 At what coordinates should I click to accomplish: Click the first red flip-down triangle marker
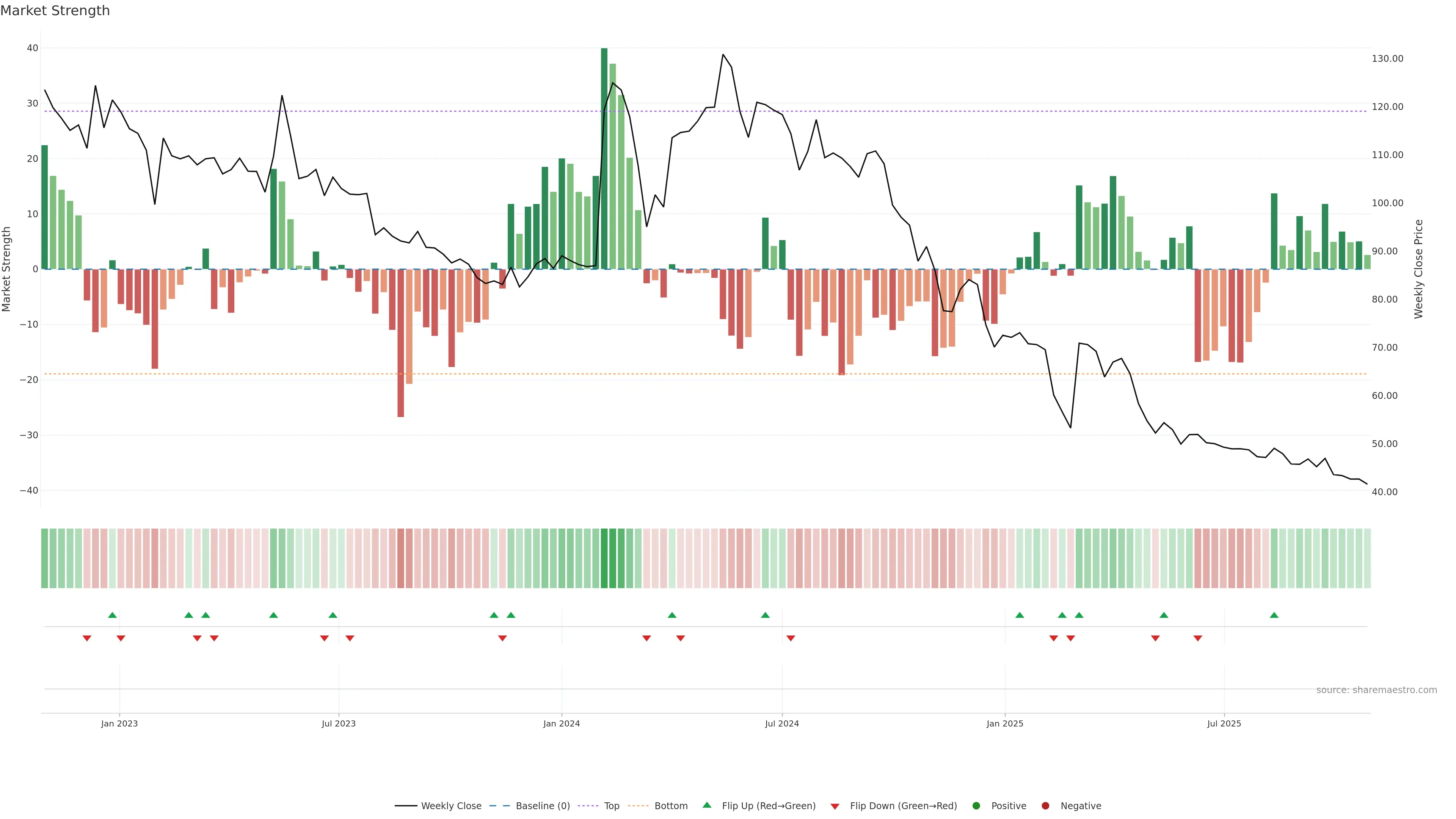(87, 638)
